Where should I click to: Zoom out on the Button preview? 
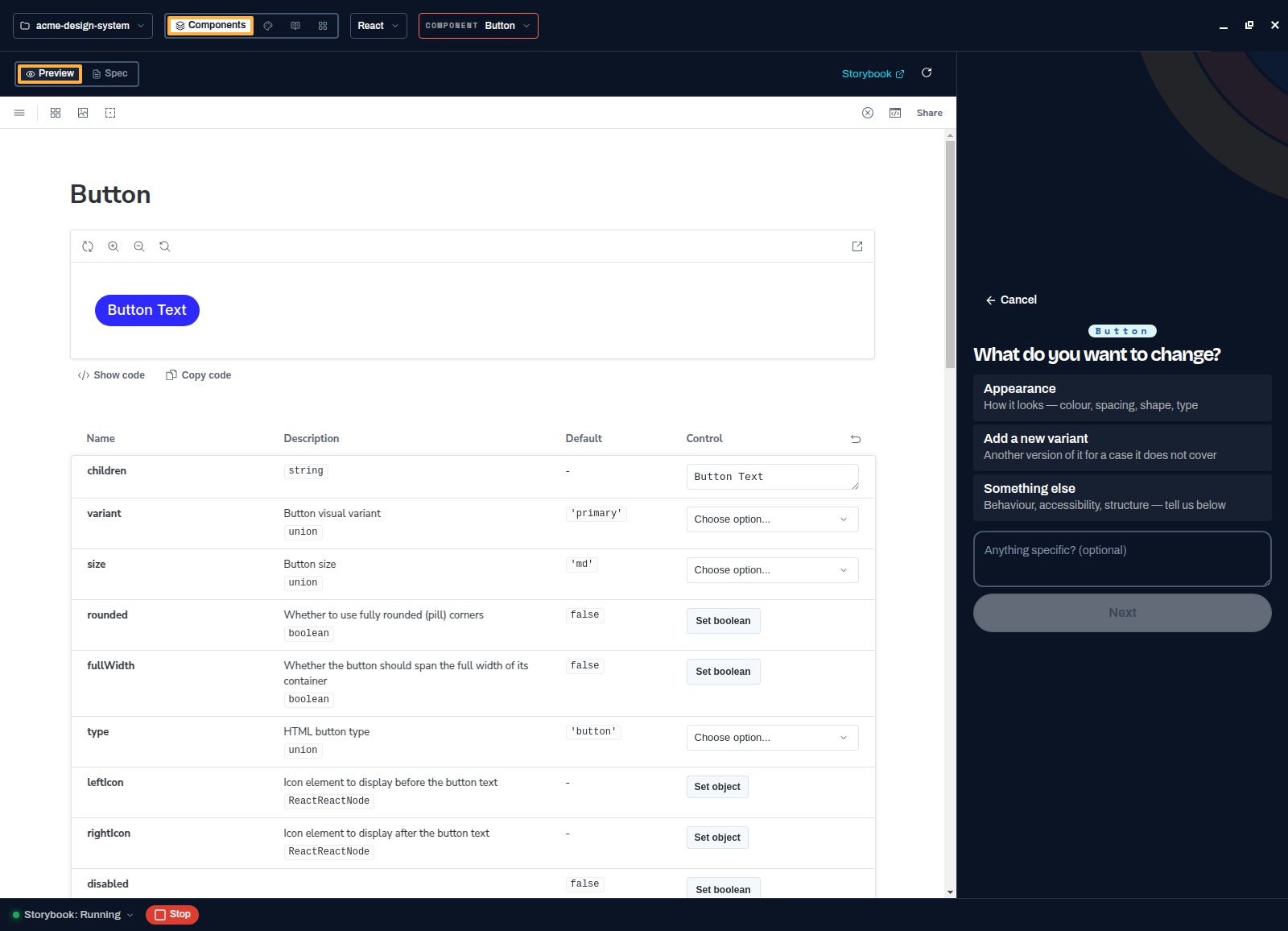pos(139,246)
